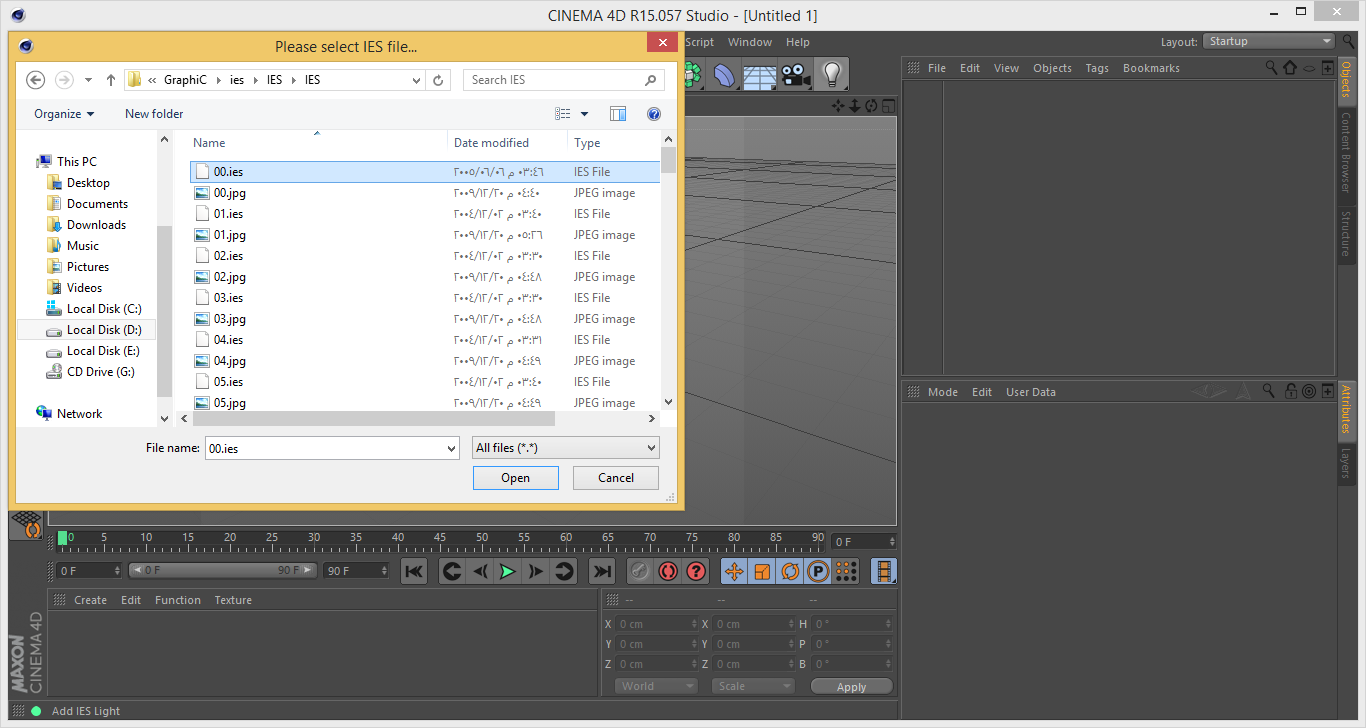Click the green playhead marker at frame 0
This screenshot has width=1366, height=728.
pos(63,538)
